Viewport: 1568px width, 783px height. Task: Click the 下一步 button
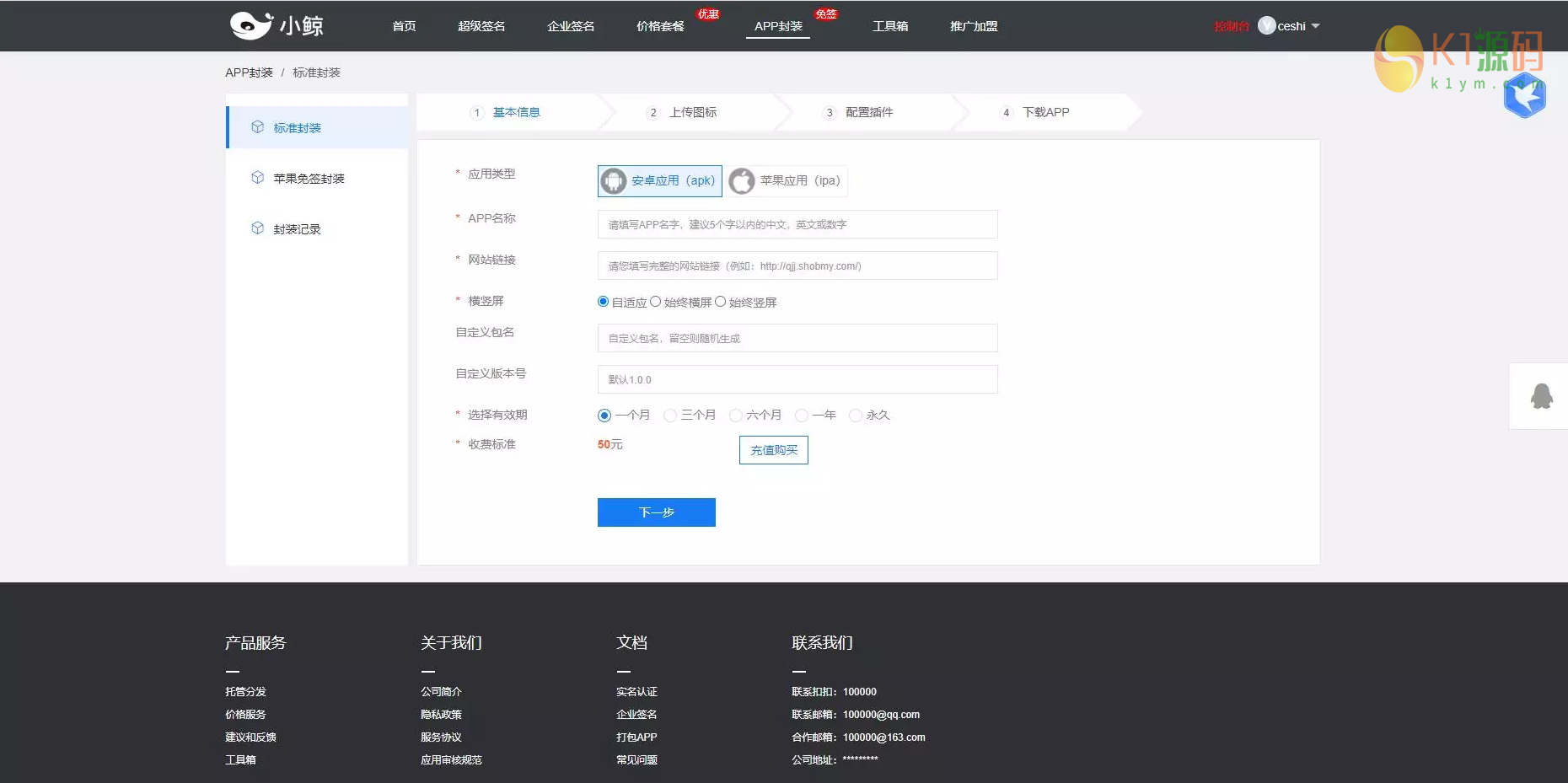[656, 512]
